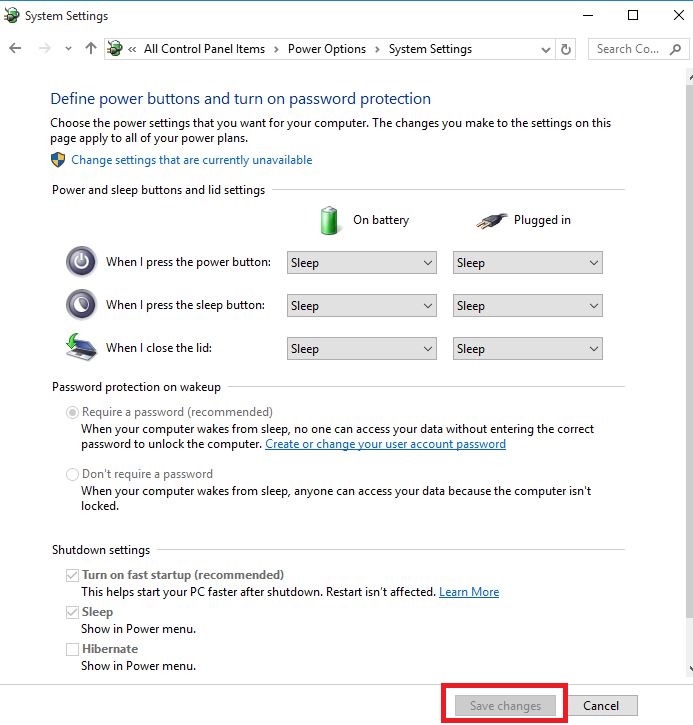The width and height of the screenshot is (693, 725).
Task: Select Don't require a password option
Action: click(72, 474)
